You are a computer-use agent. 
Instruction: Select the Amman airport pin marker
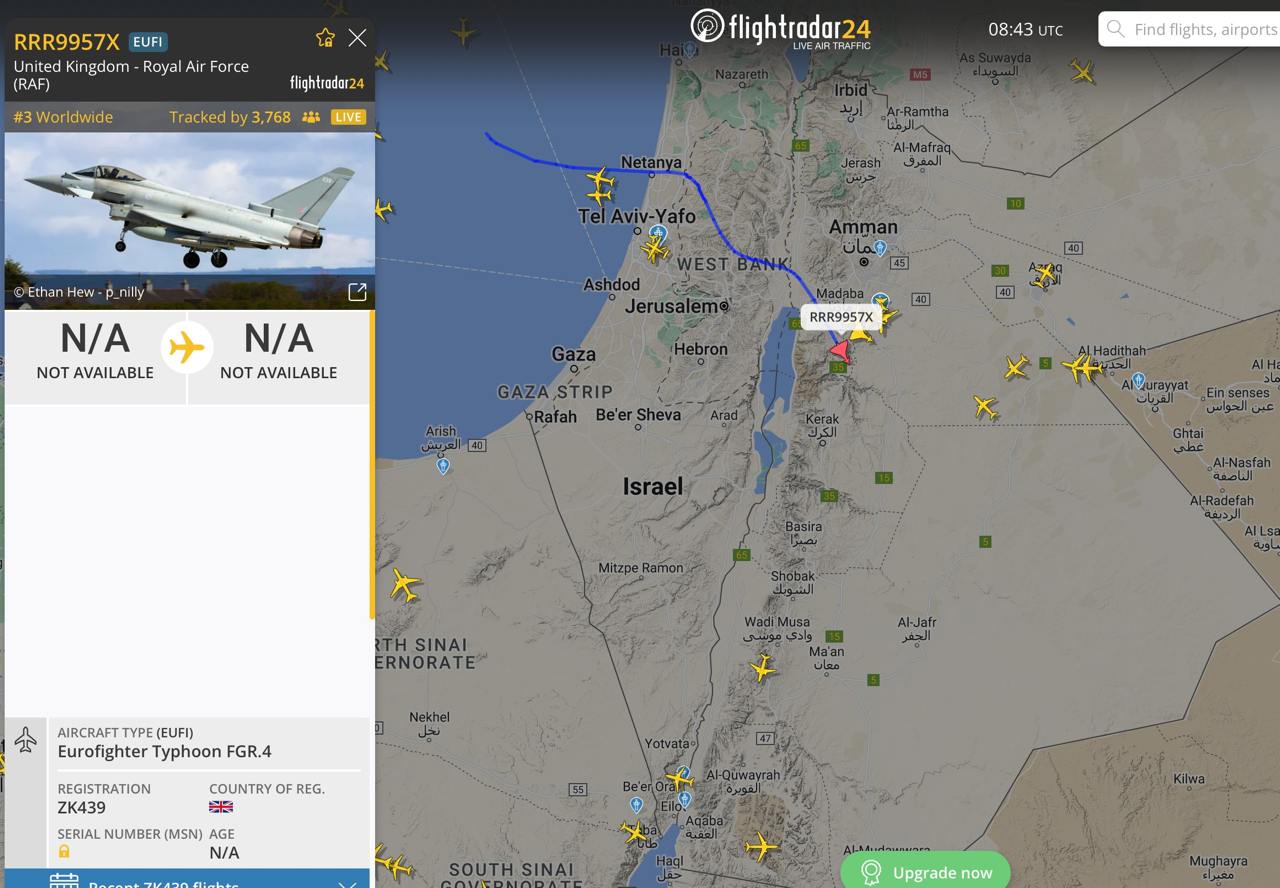(x=880, y=247)
